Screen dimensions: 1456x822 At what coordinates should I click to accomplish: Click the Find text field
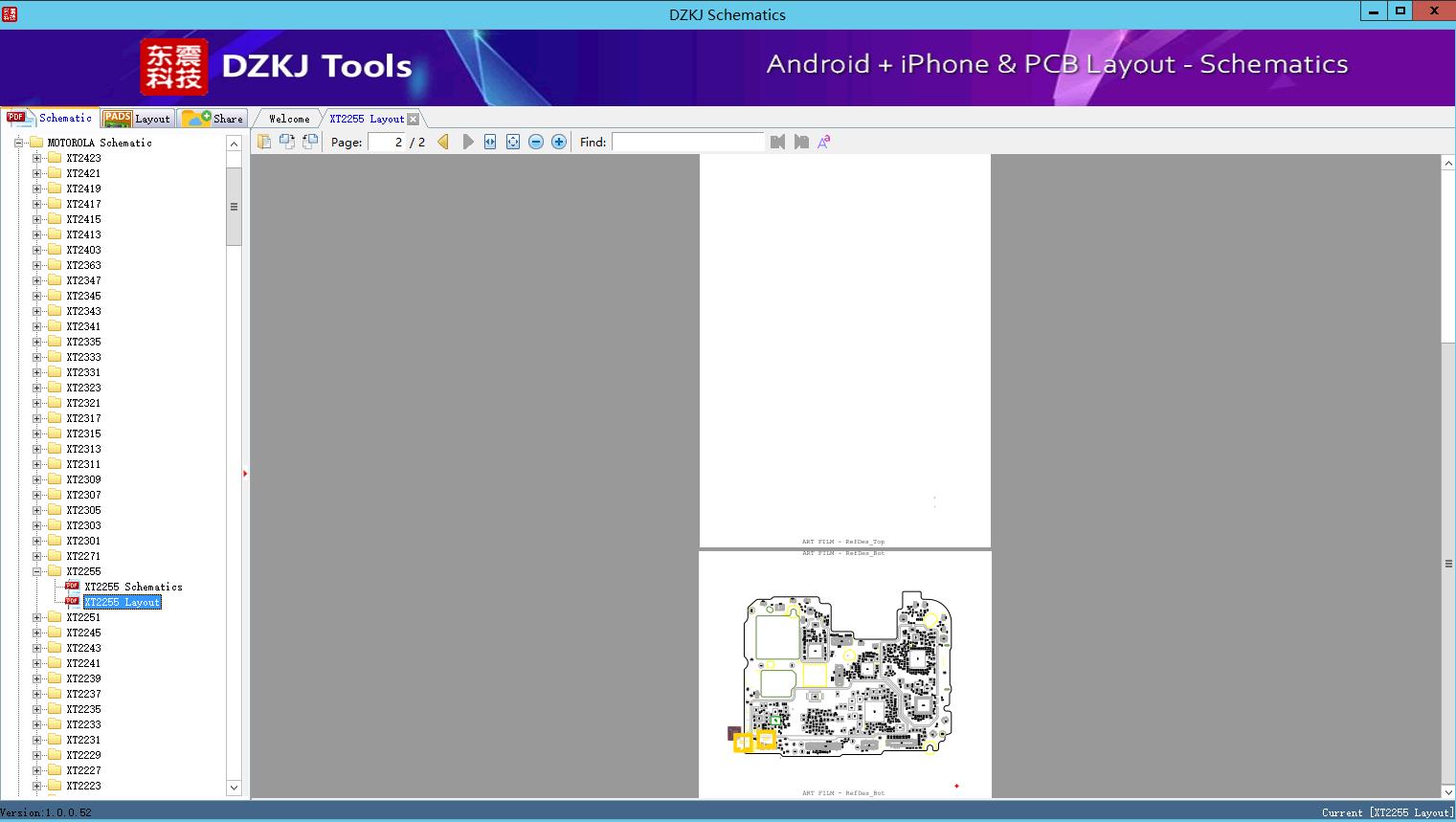click(x=687, y=142)
